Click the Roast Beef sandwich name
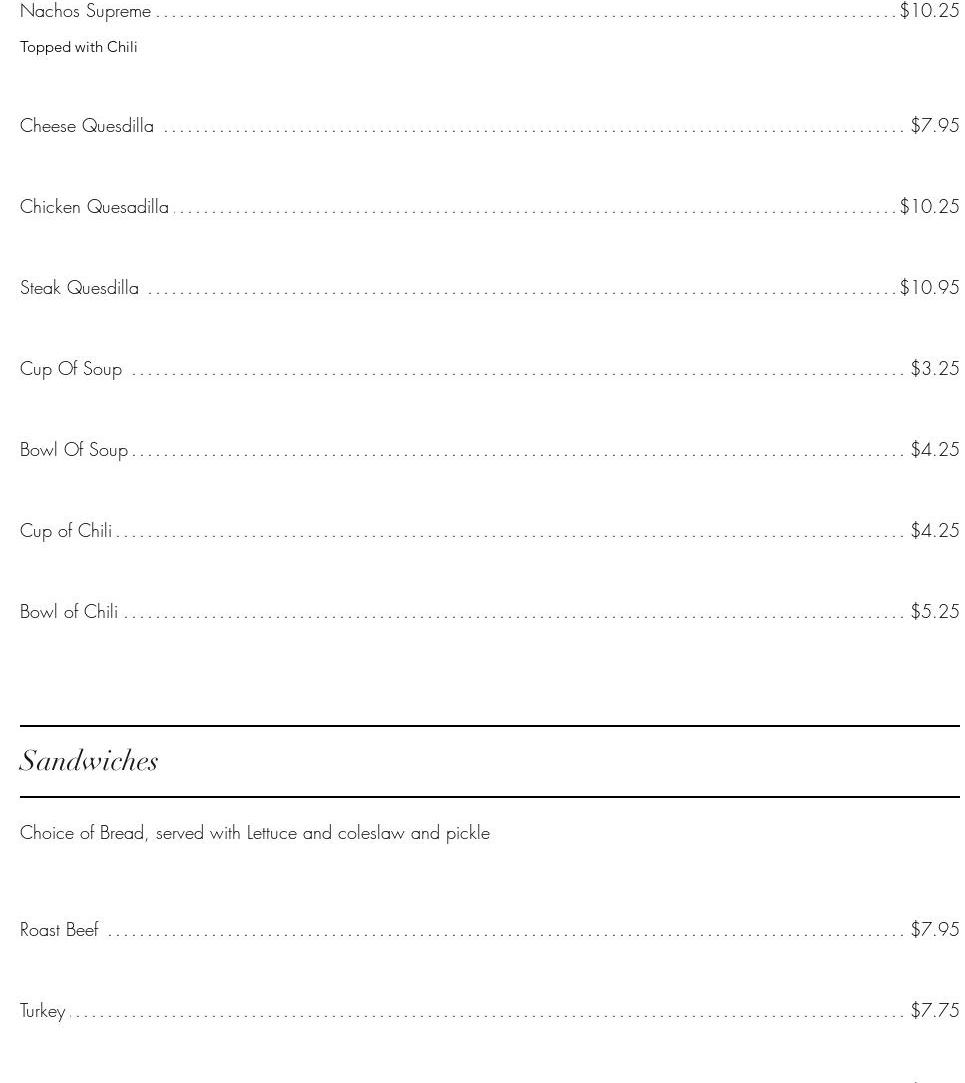 pyautogui.click(x=60, y=930)
